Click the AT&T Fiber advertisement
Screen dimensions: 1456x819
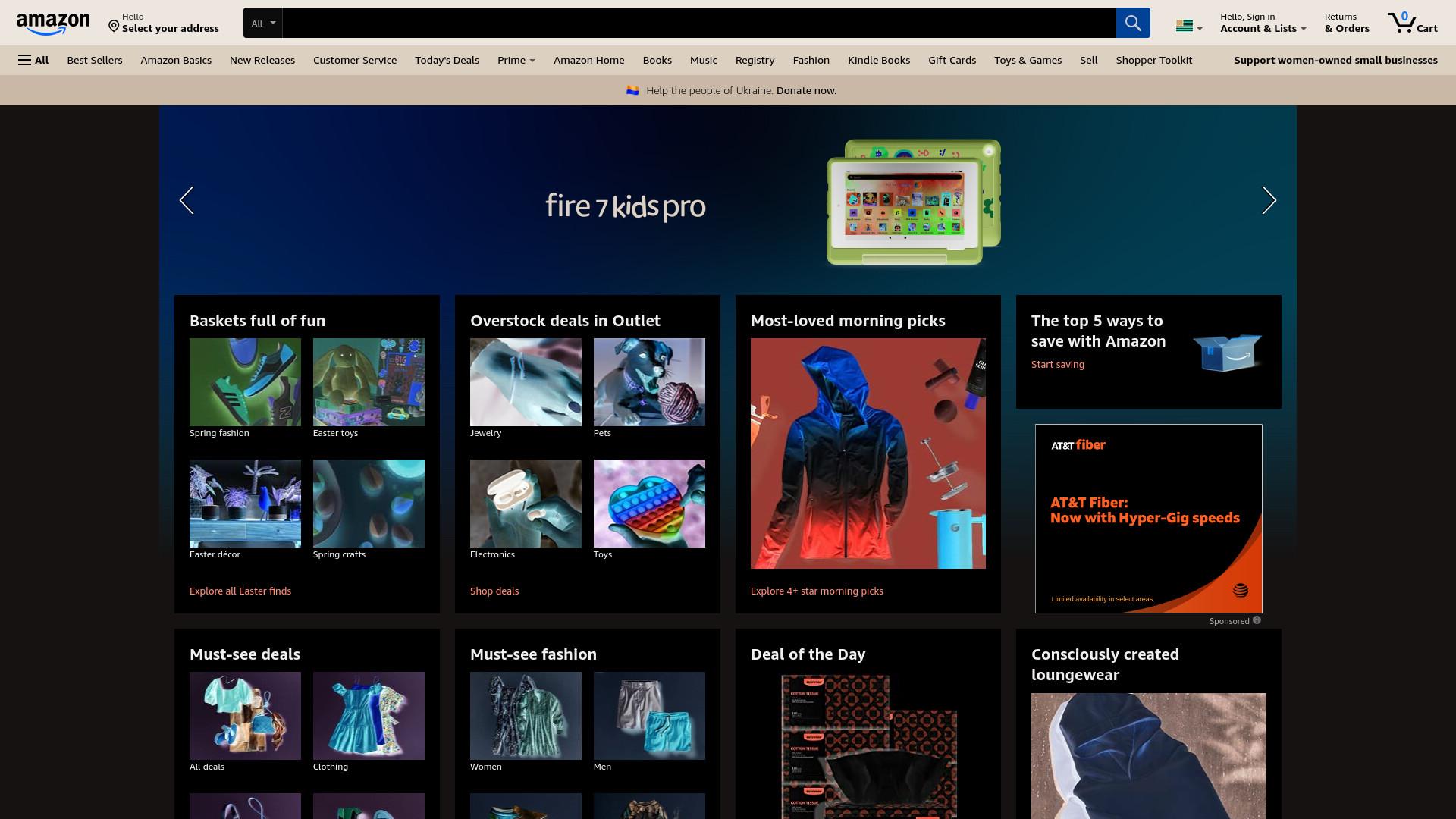tap(1149, 519)
